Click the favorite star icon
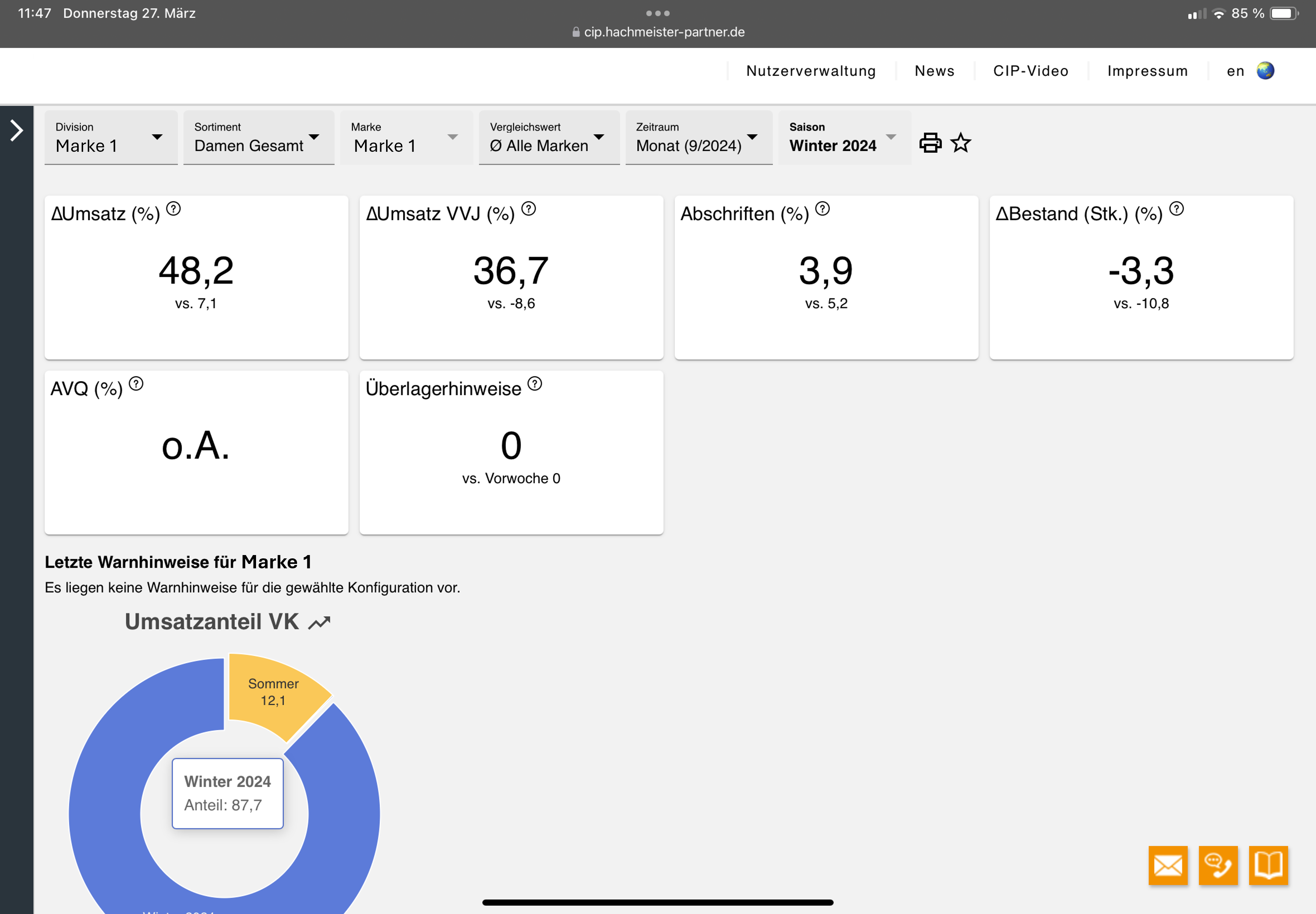 tap(961, 143)
